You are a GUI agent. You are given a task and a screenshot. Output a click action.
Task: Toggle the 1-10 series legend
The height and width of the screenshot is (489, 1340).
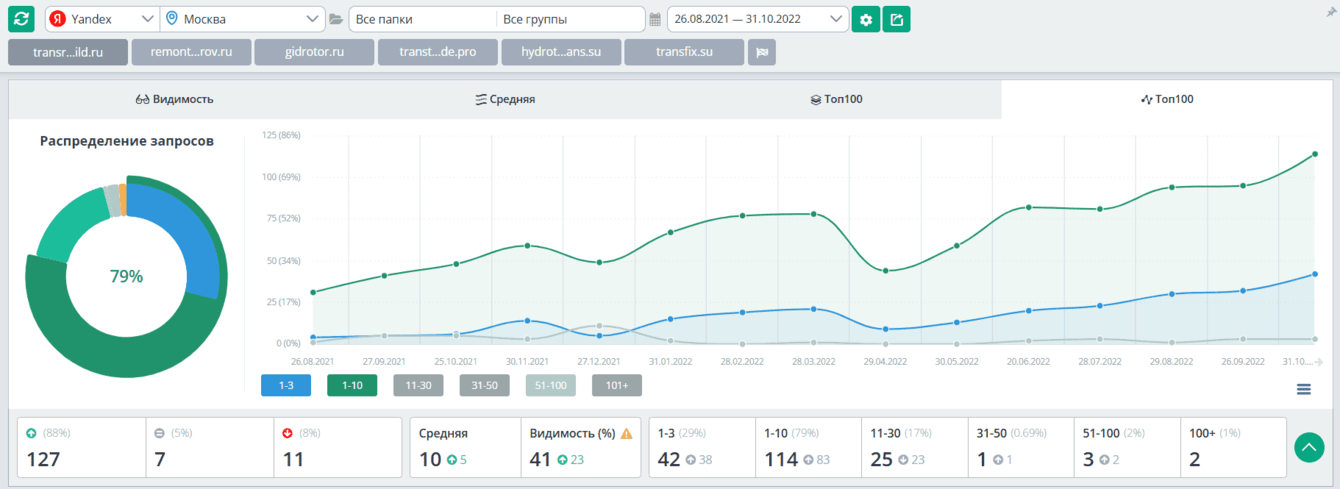pos(351,385)
